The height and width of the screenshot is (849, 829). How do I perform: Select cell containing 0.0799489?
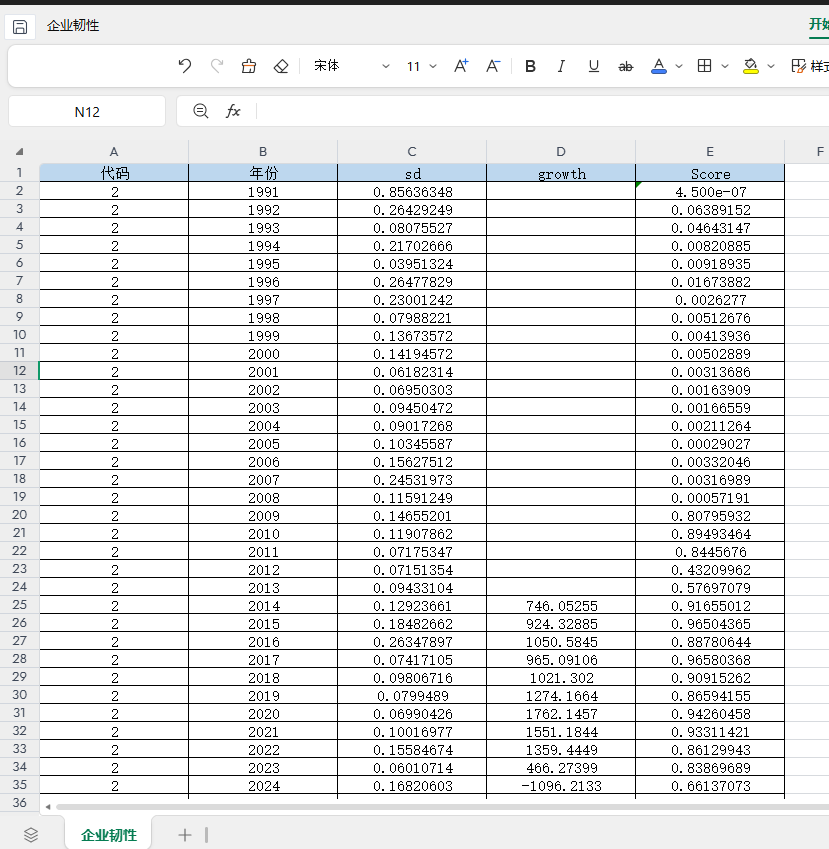click(412, 696)
